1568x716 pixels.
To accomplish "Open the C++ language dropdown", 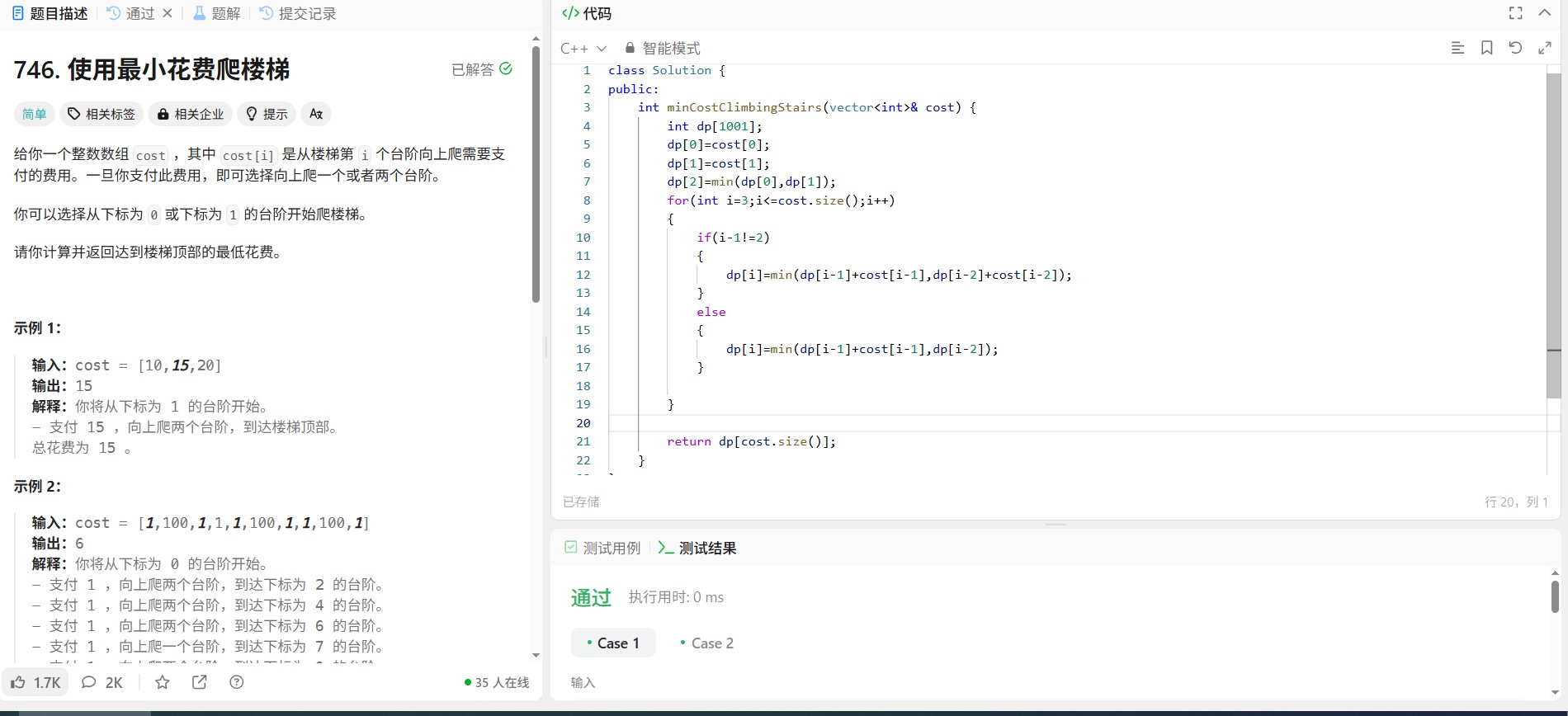I will pos(583,48).
